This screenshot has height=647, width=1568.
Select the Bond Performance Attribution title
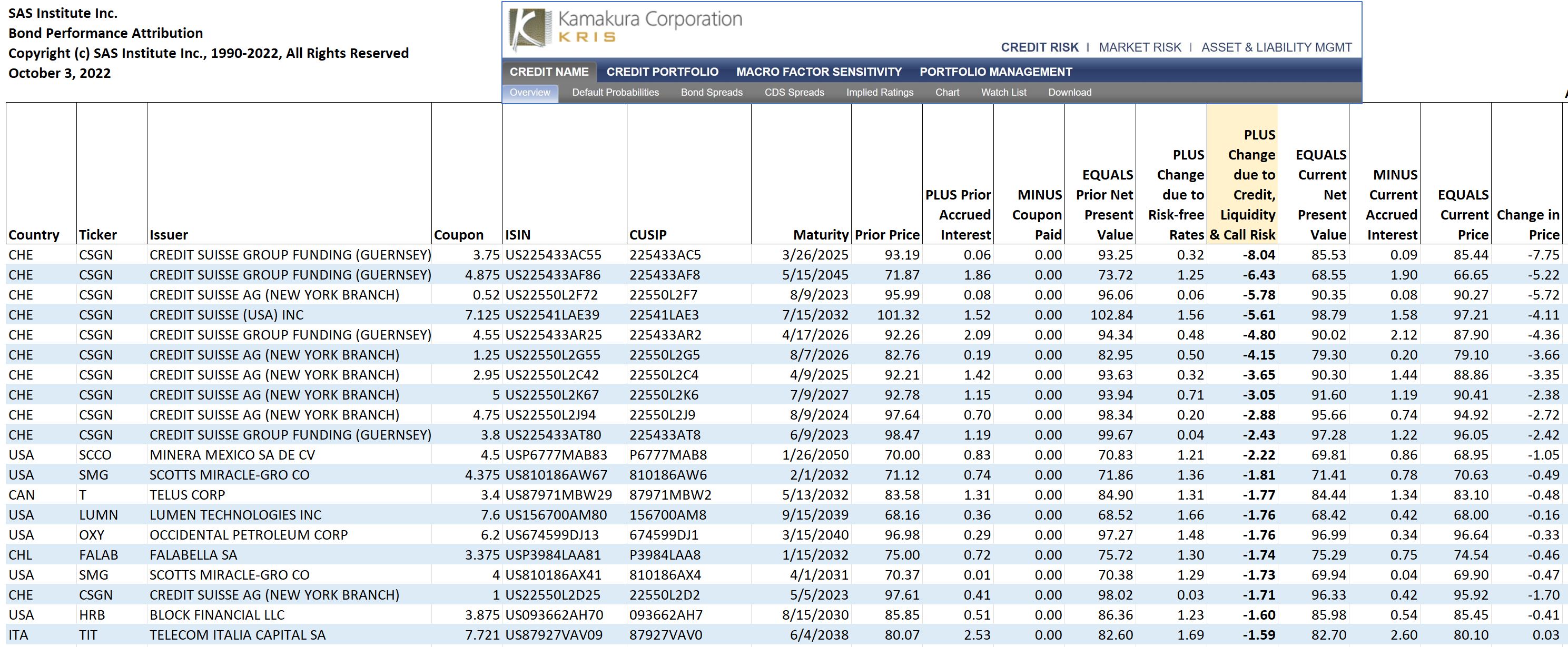coord(105,34)
